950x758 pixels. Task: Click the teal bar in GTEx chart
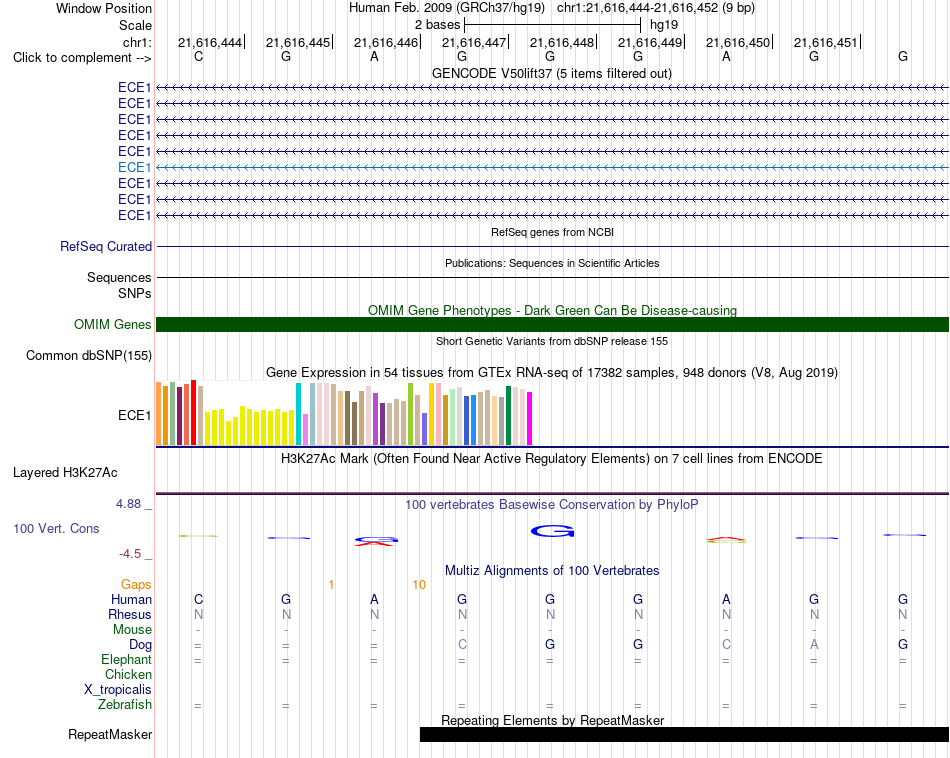[x=298, y=414]
